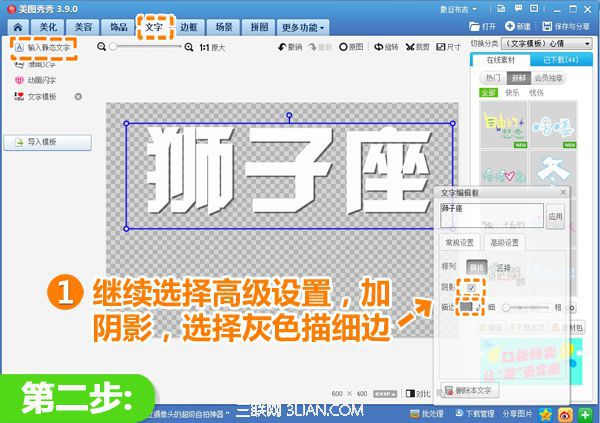
Task: Switch to the 边框 tab
Action: coord(190,25)
